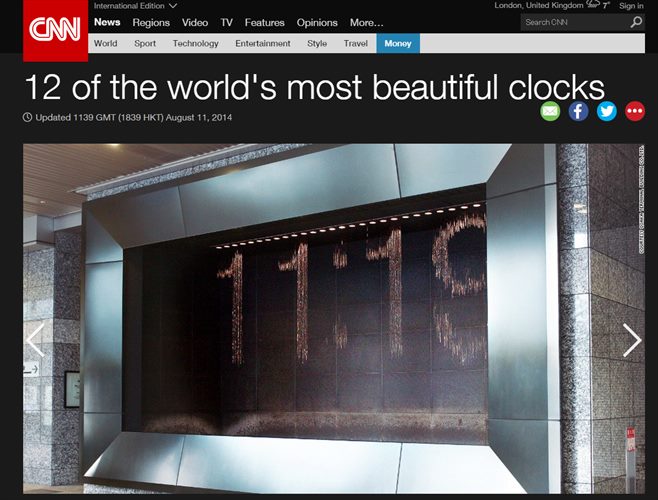Share article via email icon
This screenshot has height=500, width=658.
point(550,111)
